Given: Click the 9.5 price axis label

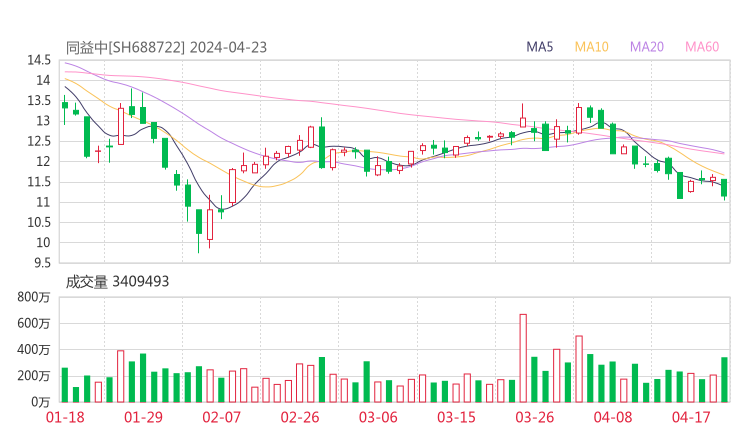Looking at the screenshot, I should point(42,263).
